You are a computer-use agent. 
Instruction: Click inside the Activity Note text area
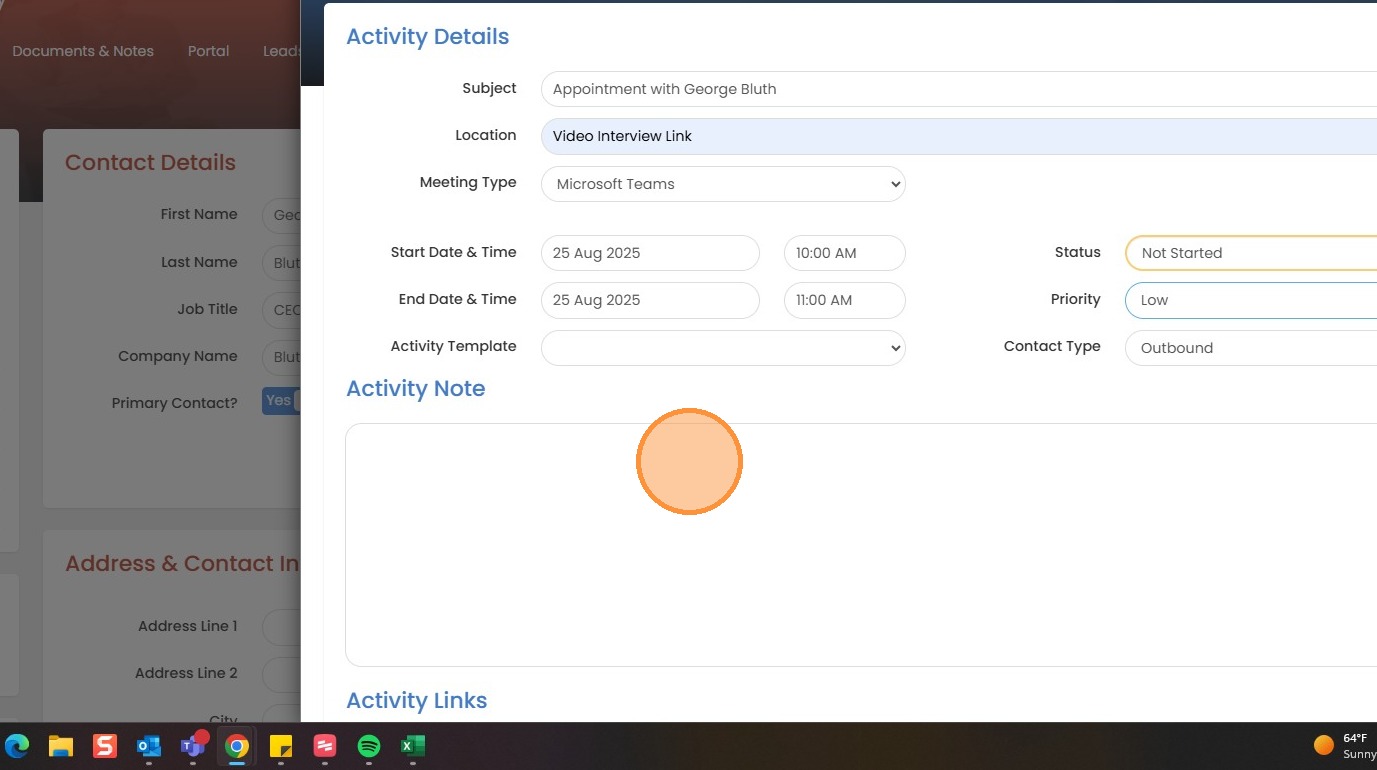861,545
